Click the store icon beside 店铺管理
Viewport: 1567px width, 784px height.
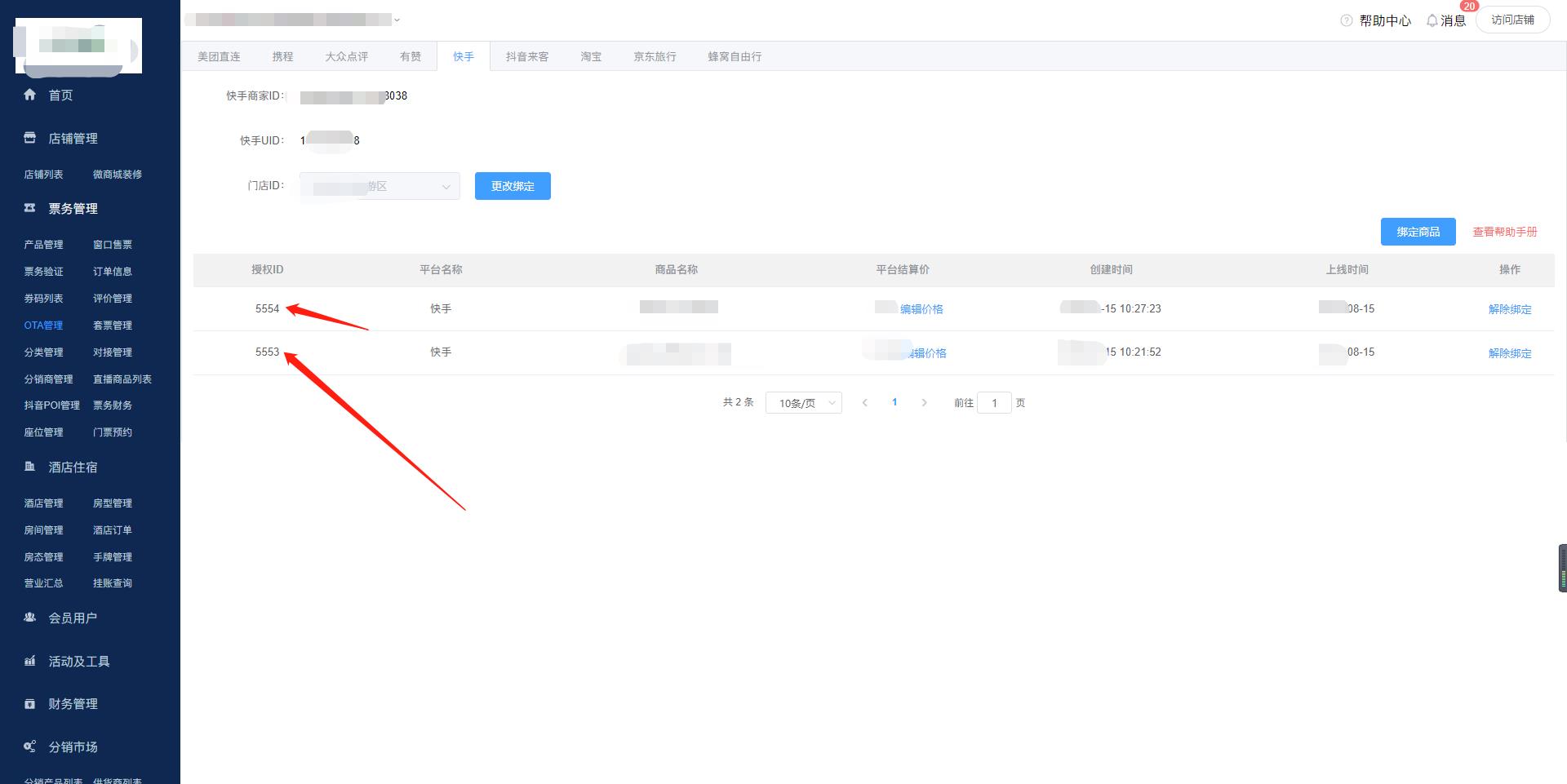30,138
